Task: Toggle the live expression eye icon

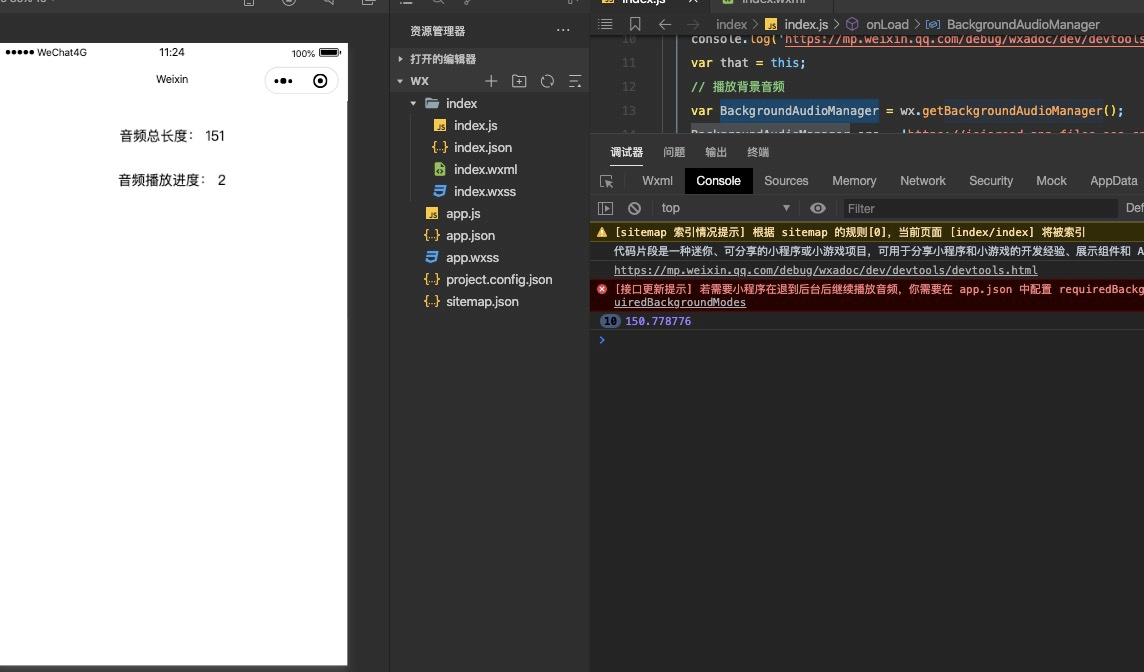Action: click(x=818, y=208)
